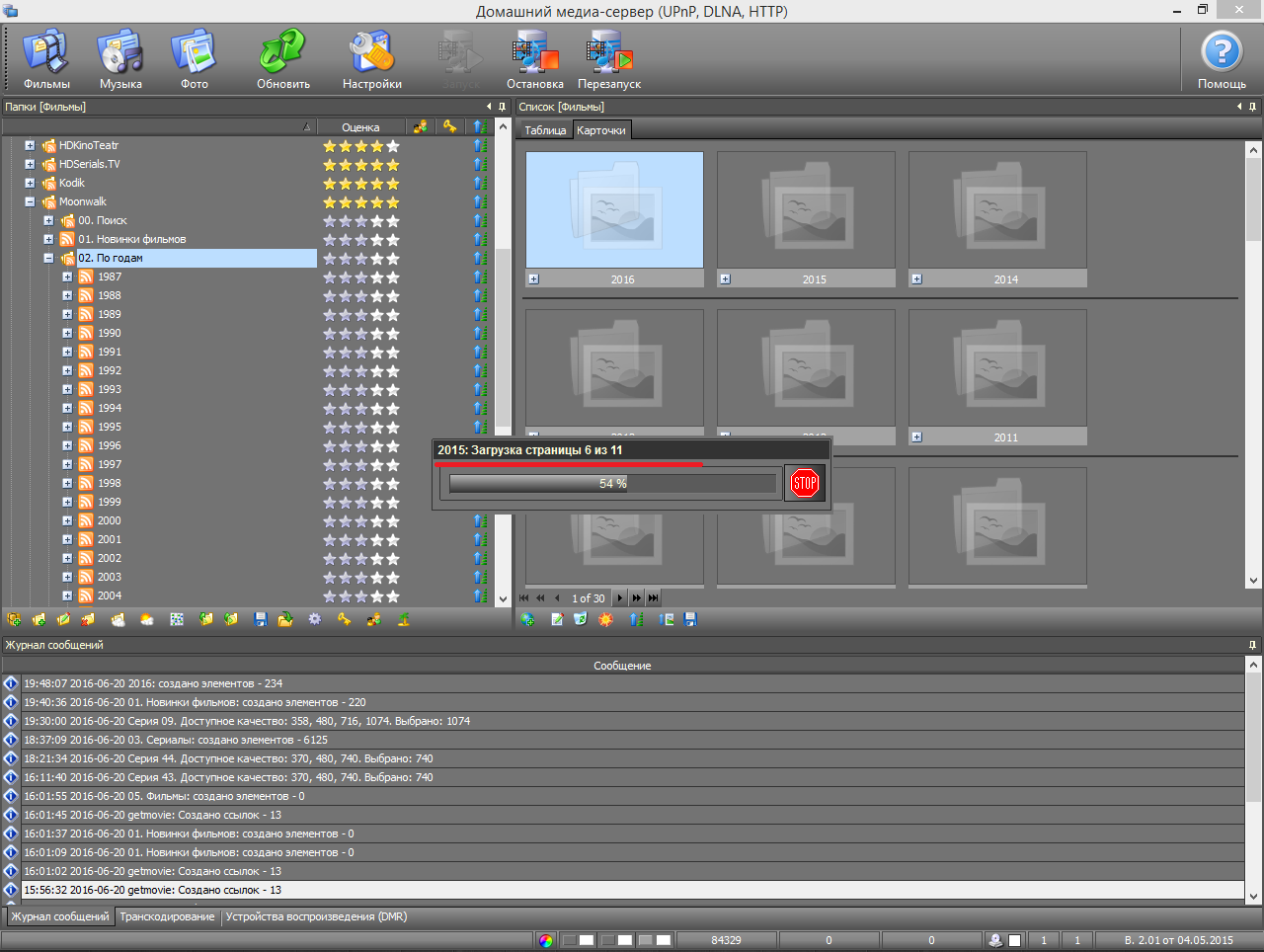The image size is (1264, 952).
Task: Open the Музыка (Music) section
Action: 120,60
